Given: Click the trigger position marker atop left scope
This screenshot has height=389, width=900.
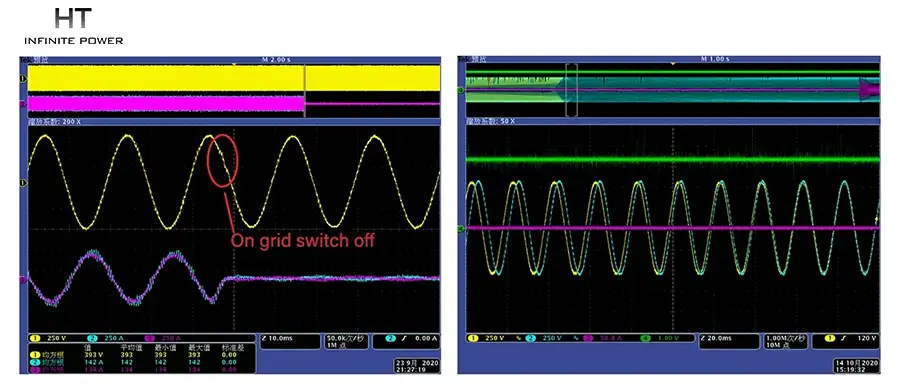Looking at the screenshot, I should pyautogui.click(x=234, y=64).
